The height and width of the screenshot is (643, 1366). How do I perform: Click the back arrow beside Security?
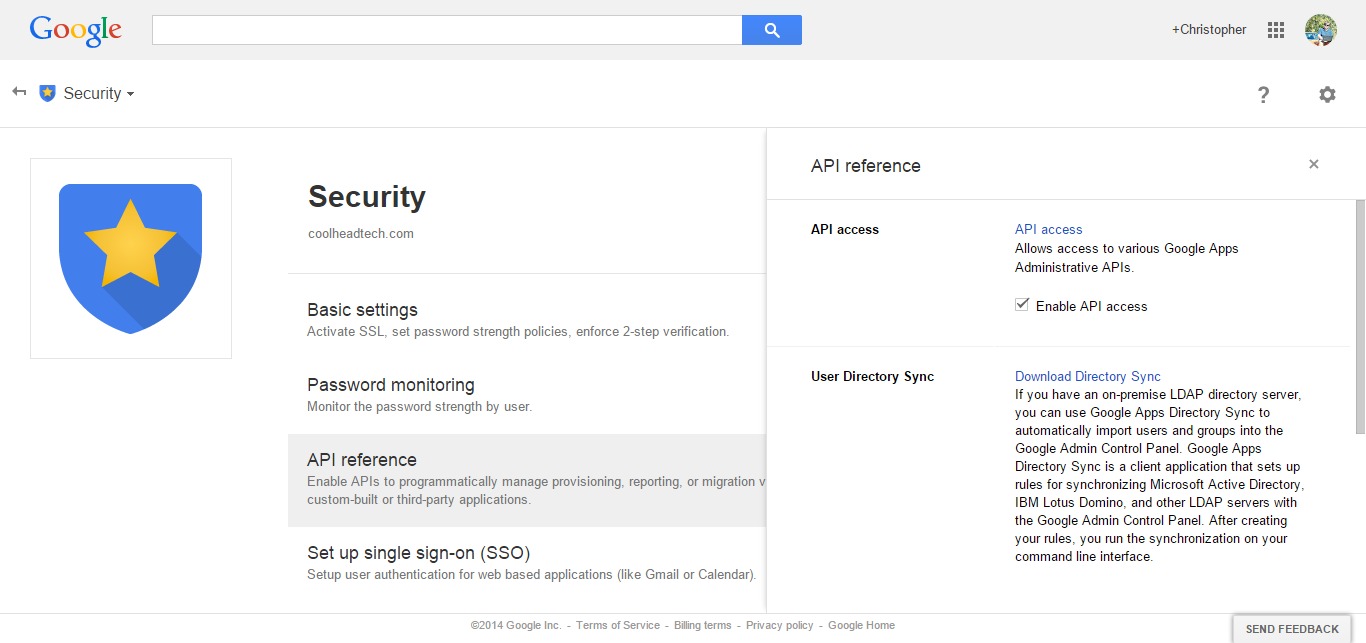(19, 92)
